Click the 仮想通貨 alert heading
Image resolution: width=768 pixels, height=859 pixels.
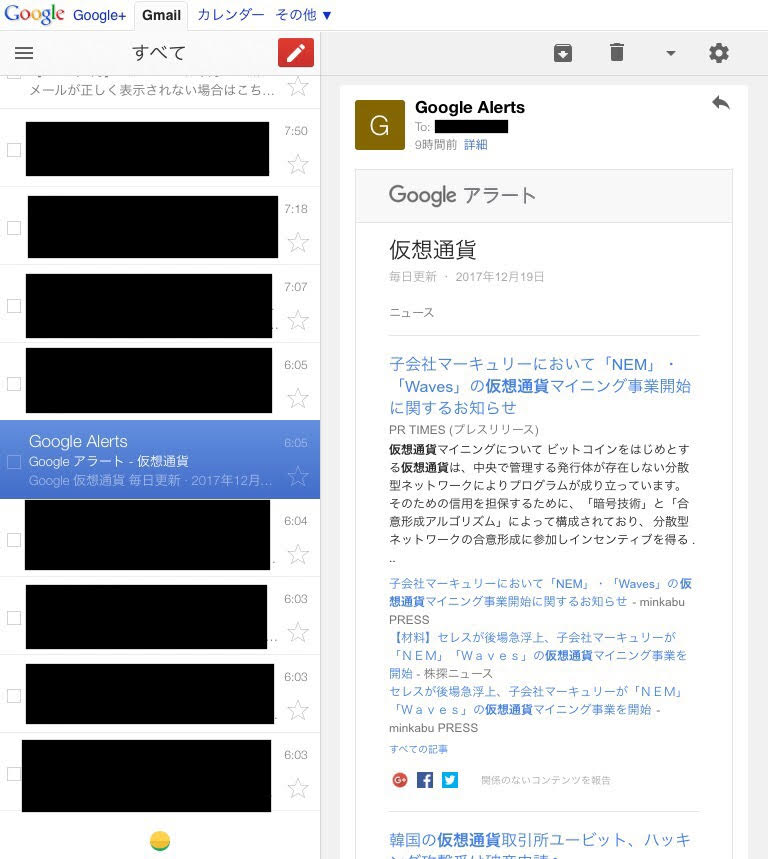pos(433,250)
